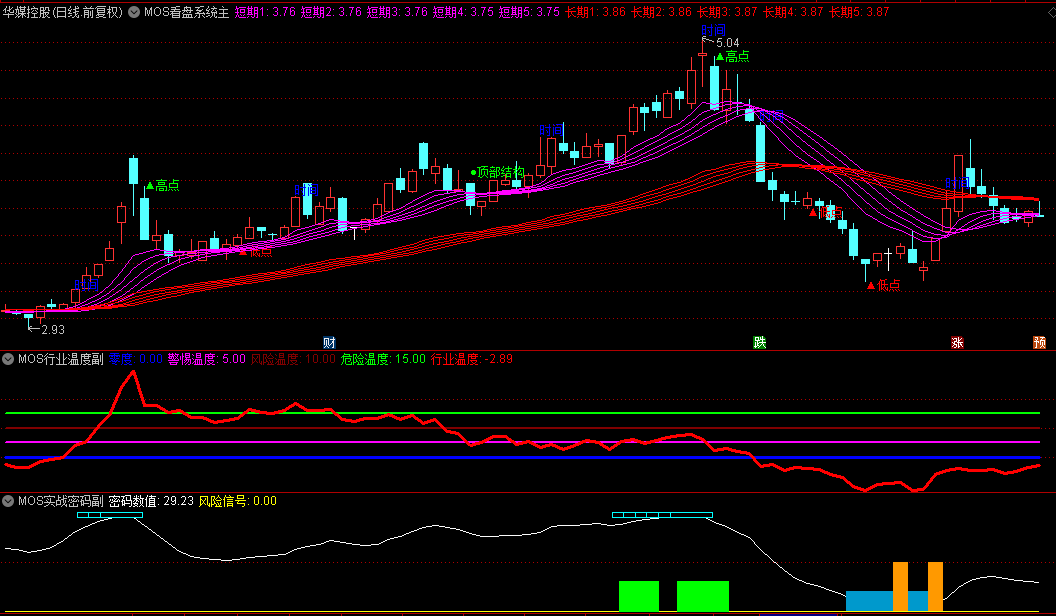This screenshot has width=1056, height=616.
Task: Click the 财 event icon on the timeline
Action: pyautogui.click(x=329, y=343)
